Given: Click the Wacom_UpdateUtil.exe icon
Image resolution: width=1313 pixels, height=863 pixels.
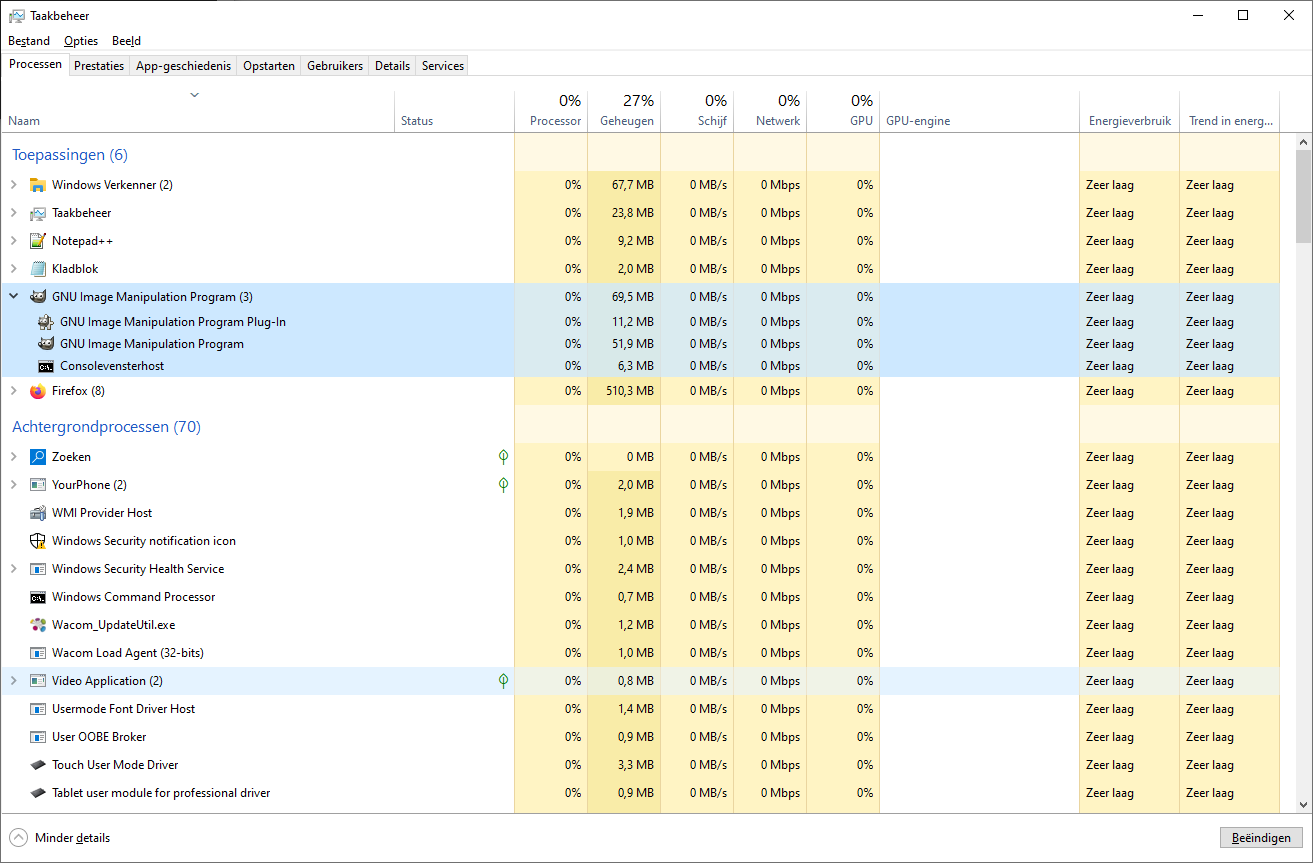Looking at the screenshot, I should (x=38, y=625).
